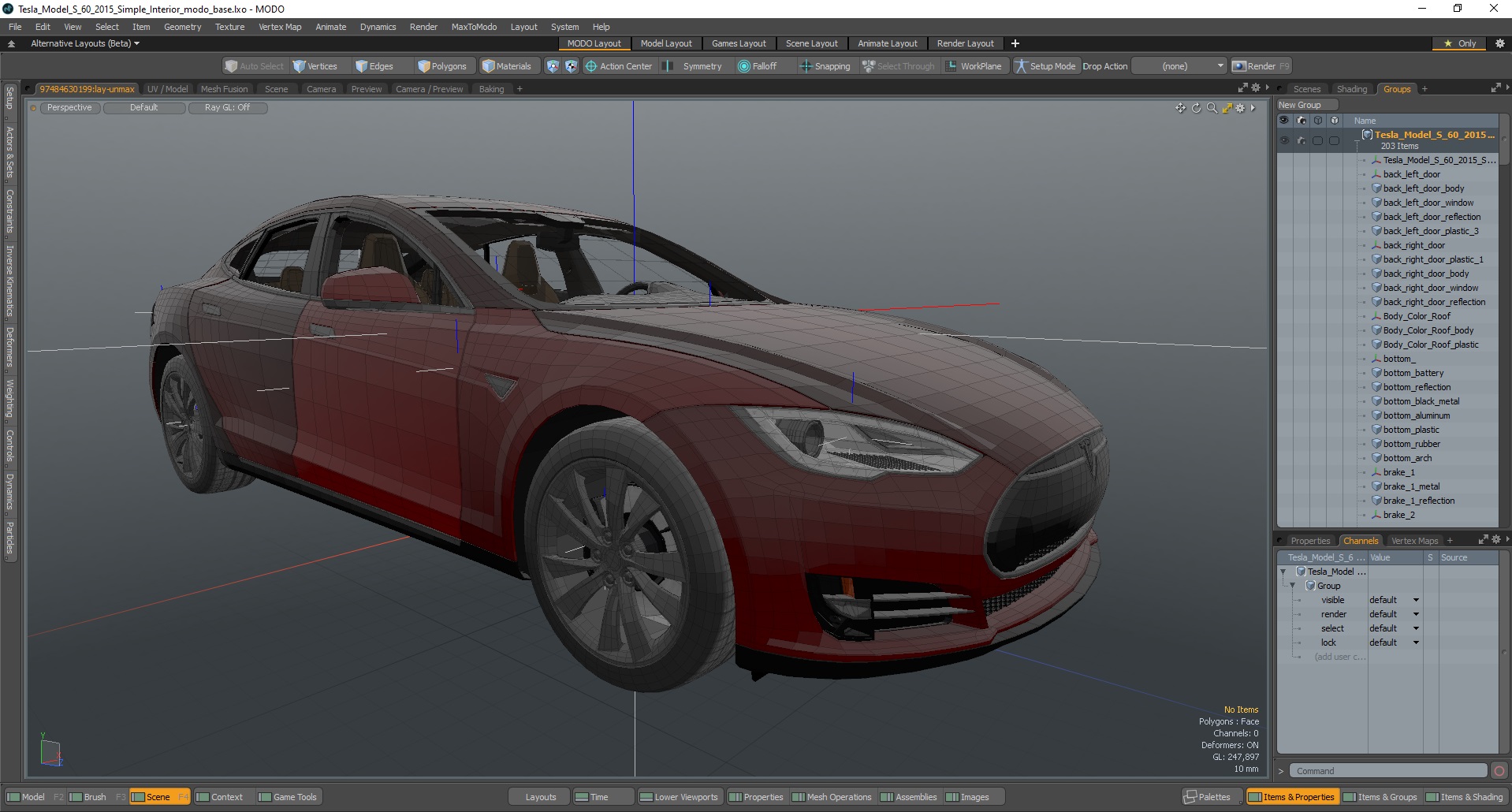Image resolution: width=1512 pixels, height=812 pixels.
Task: Click Items & Properties button
Action: click(x=1291, y=797)
